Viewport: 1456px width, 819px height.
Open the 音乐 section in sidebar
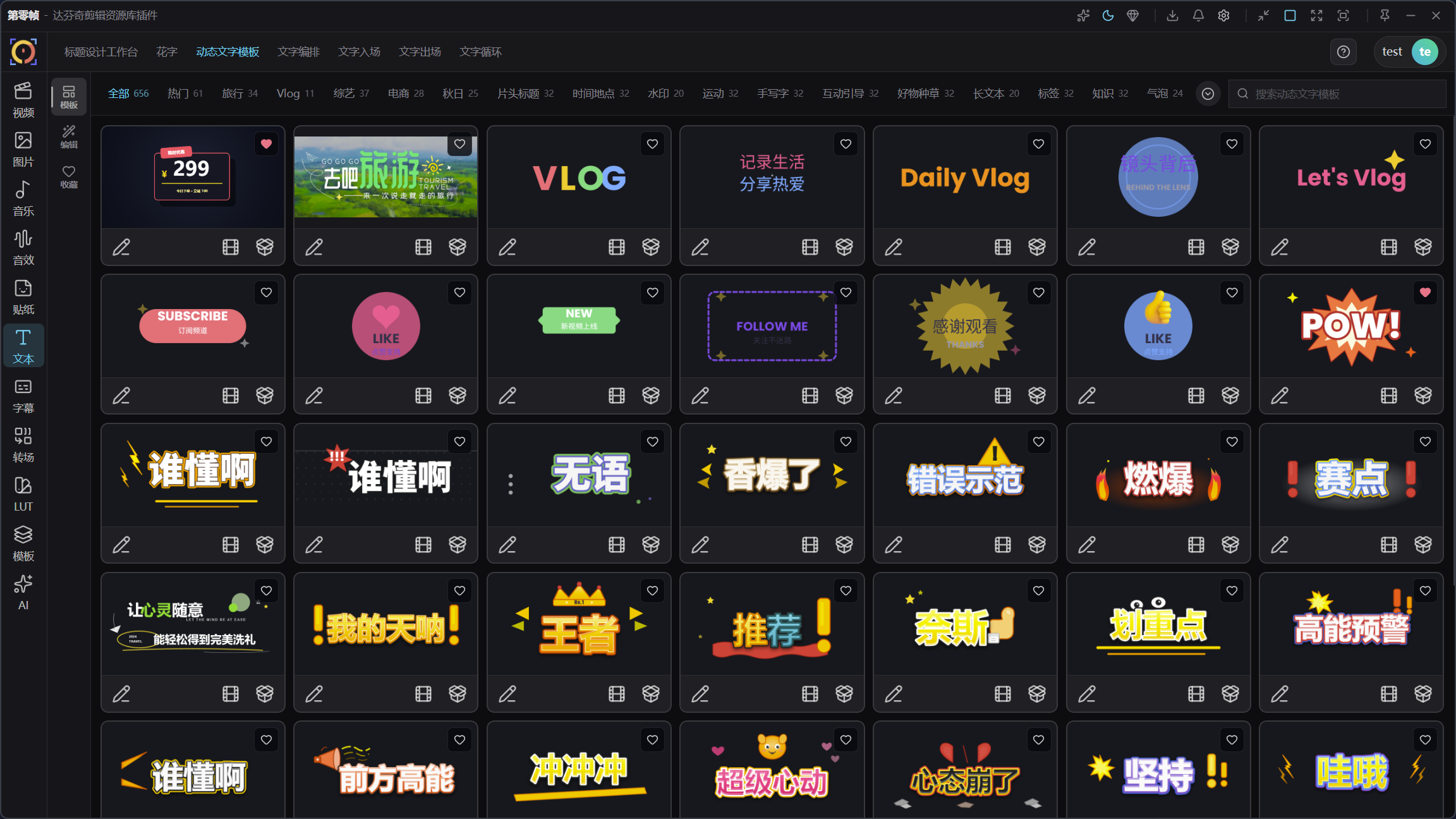[23, 198]
